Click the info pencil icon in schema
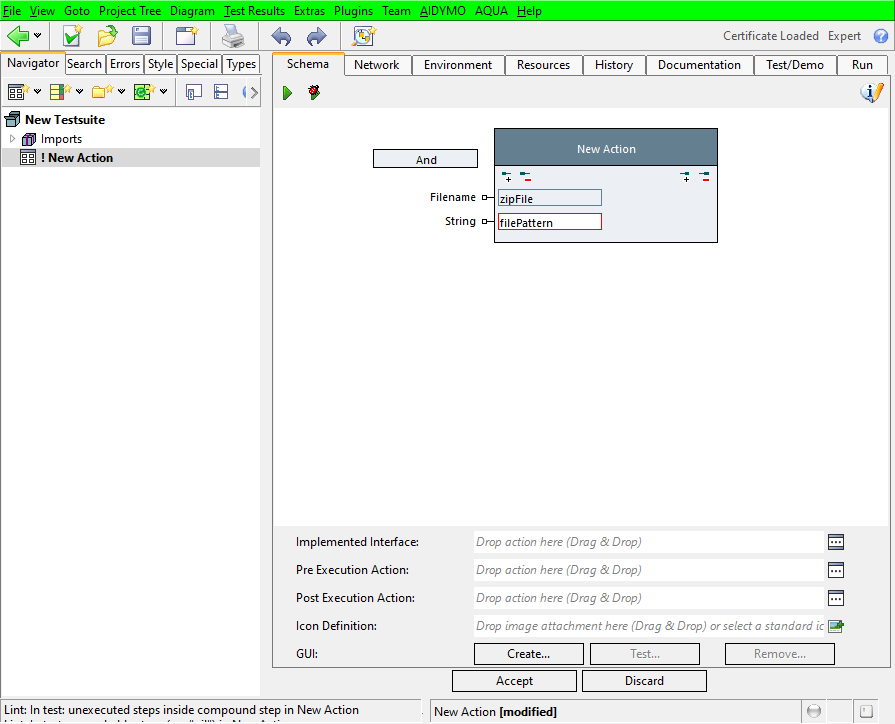Image resolution: width=895 pixels, height=724 pixels. coord(872,92)
